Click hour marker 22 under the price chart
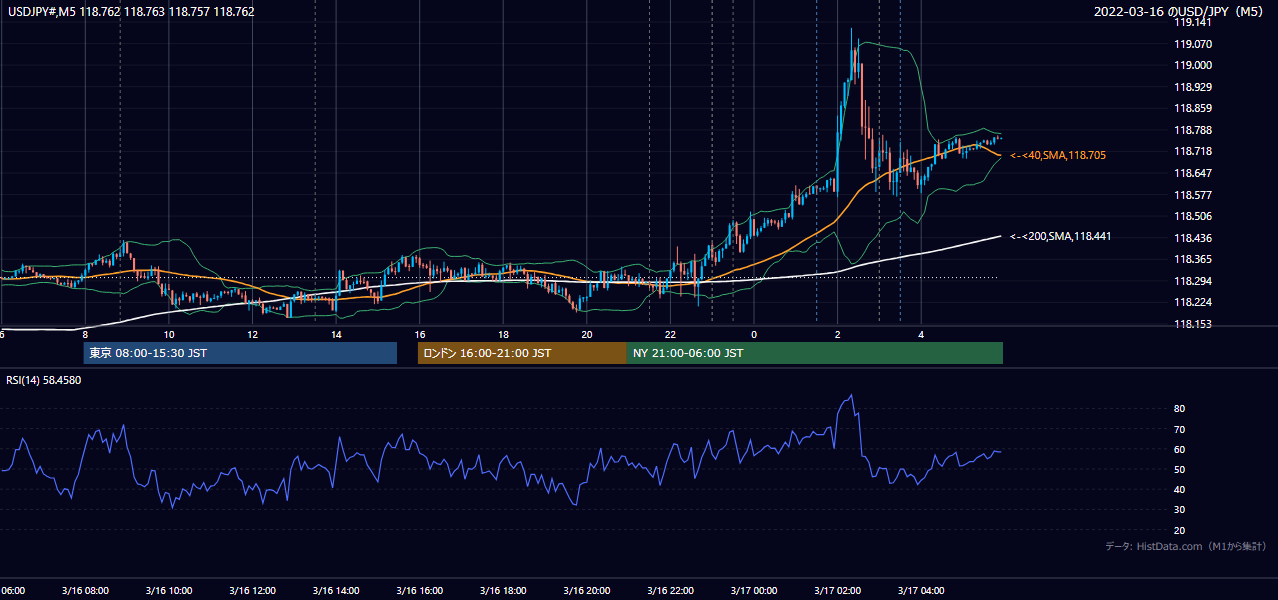 pyautogui.click(x=670, y=335)
